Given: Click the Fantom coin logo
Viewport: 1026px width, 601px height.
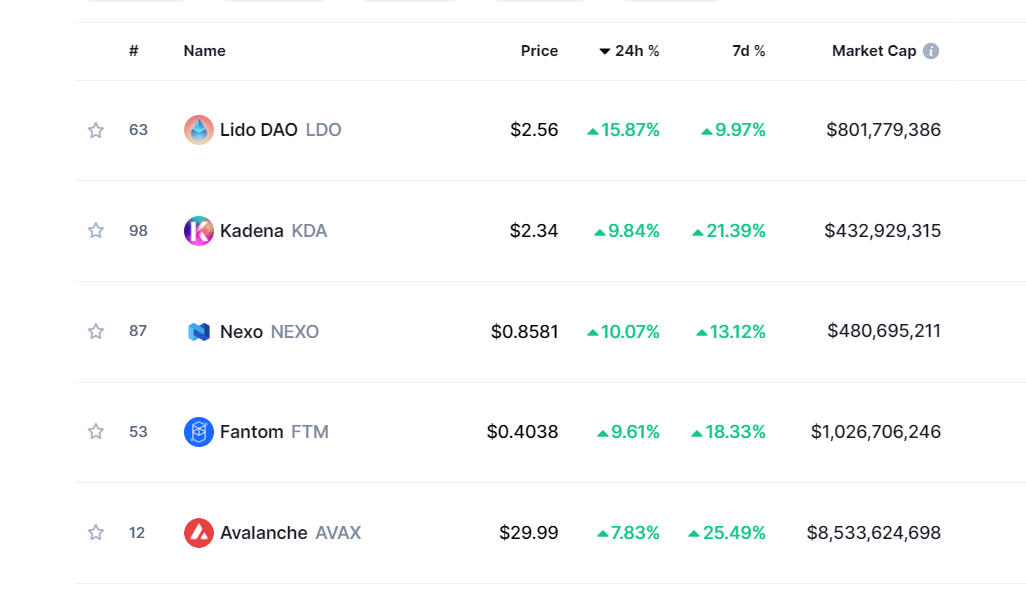Looking at the screenshot, I should 199,432.
